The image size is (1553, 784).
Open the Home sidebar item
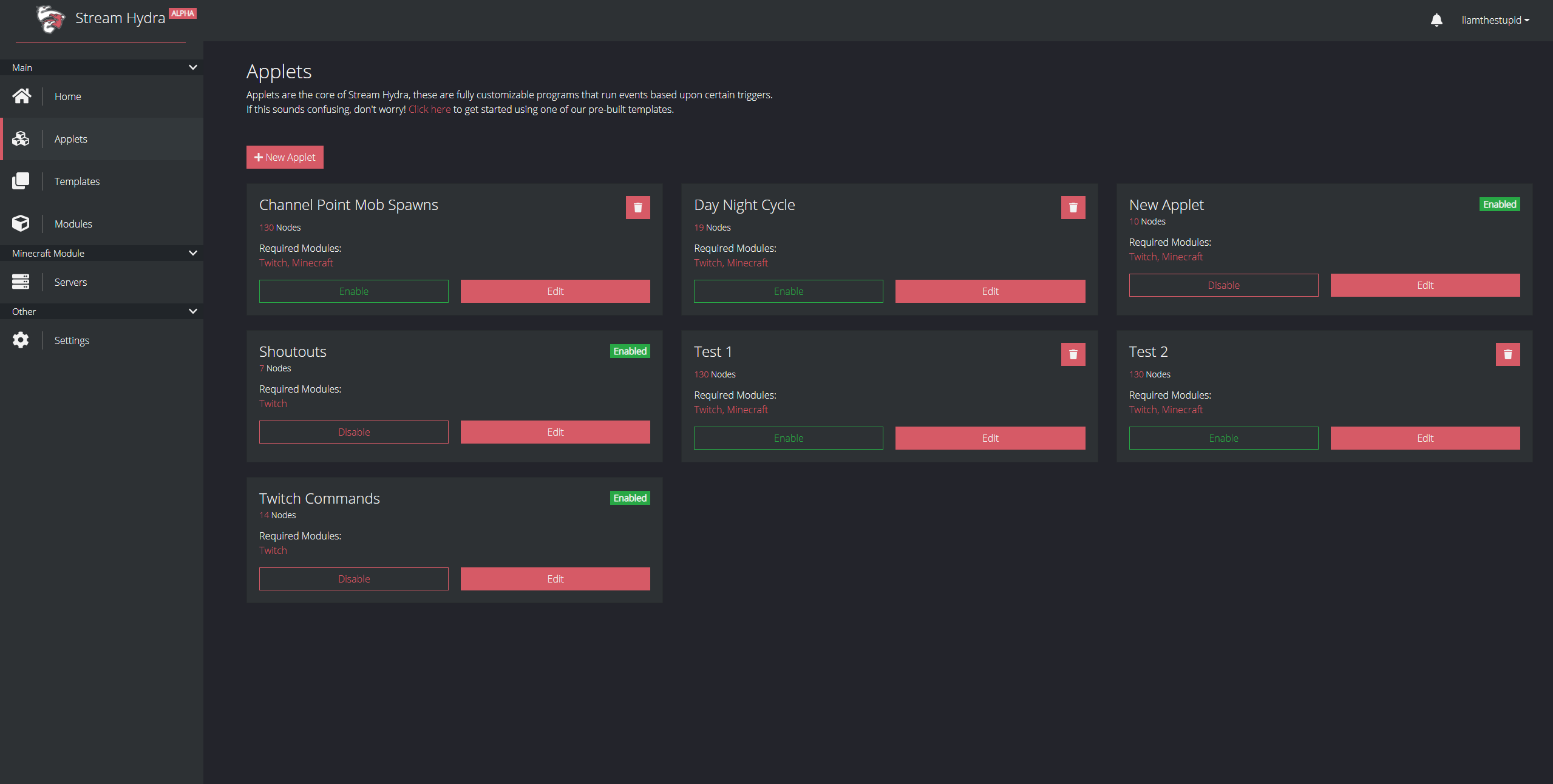coord(67,96)
